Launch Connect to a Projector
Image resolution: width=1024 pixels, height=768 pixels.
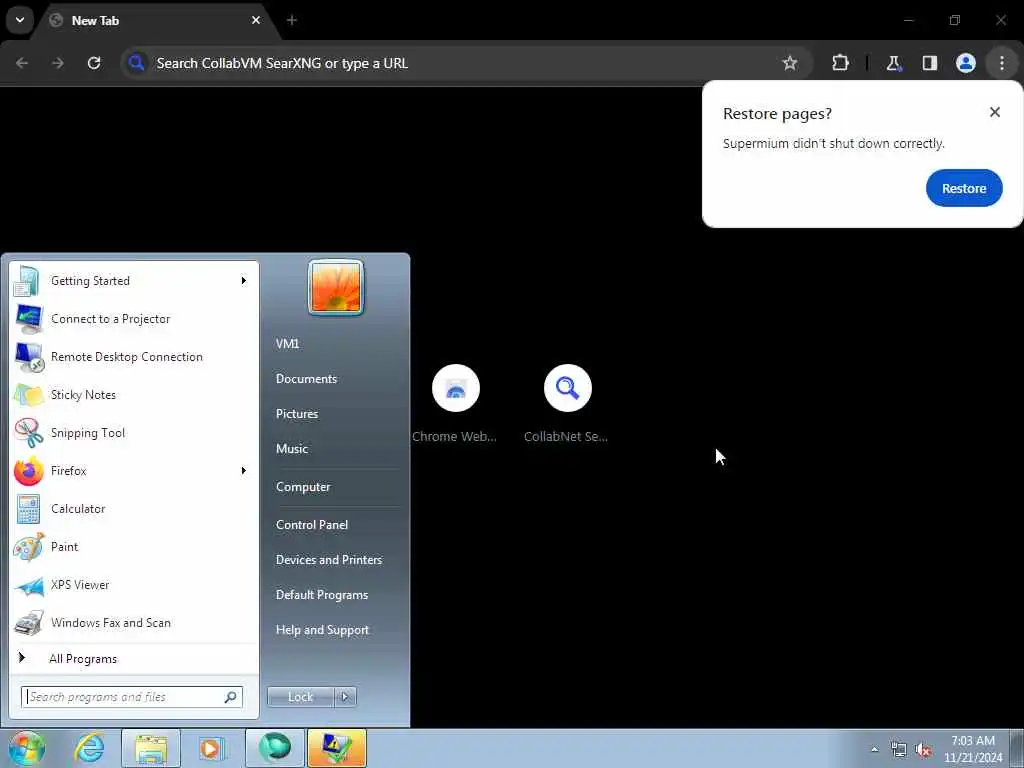pyautogui.click(x=135, y=319)
